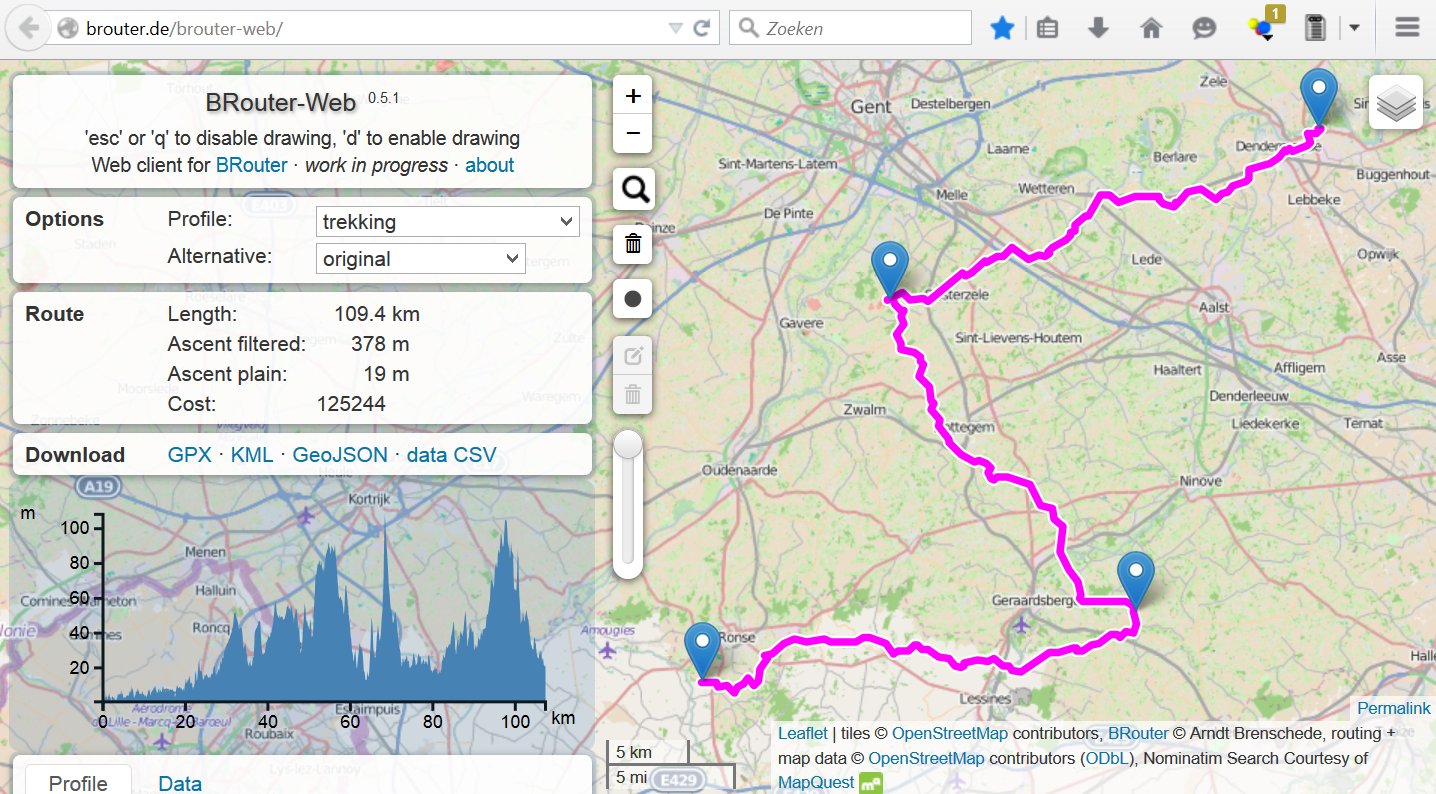Download route as GPX

coord(190,455)
